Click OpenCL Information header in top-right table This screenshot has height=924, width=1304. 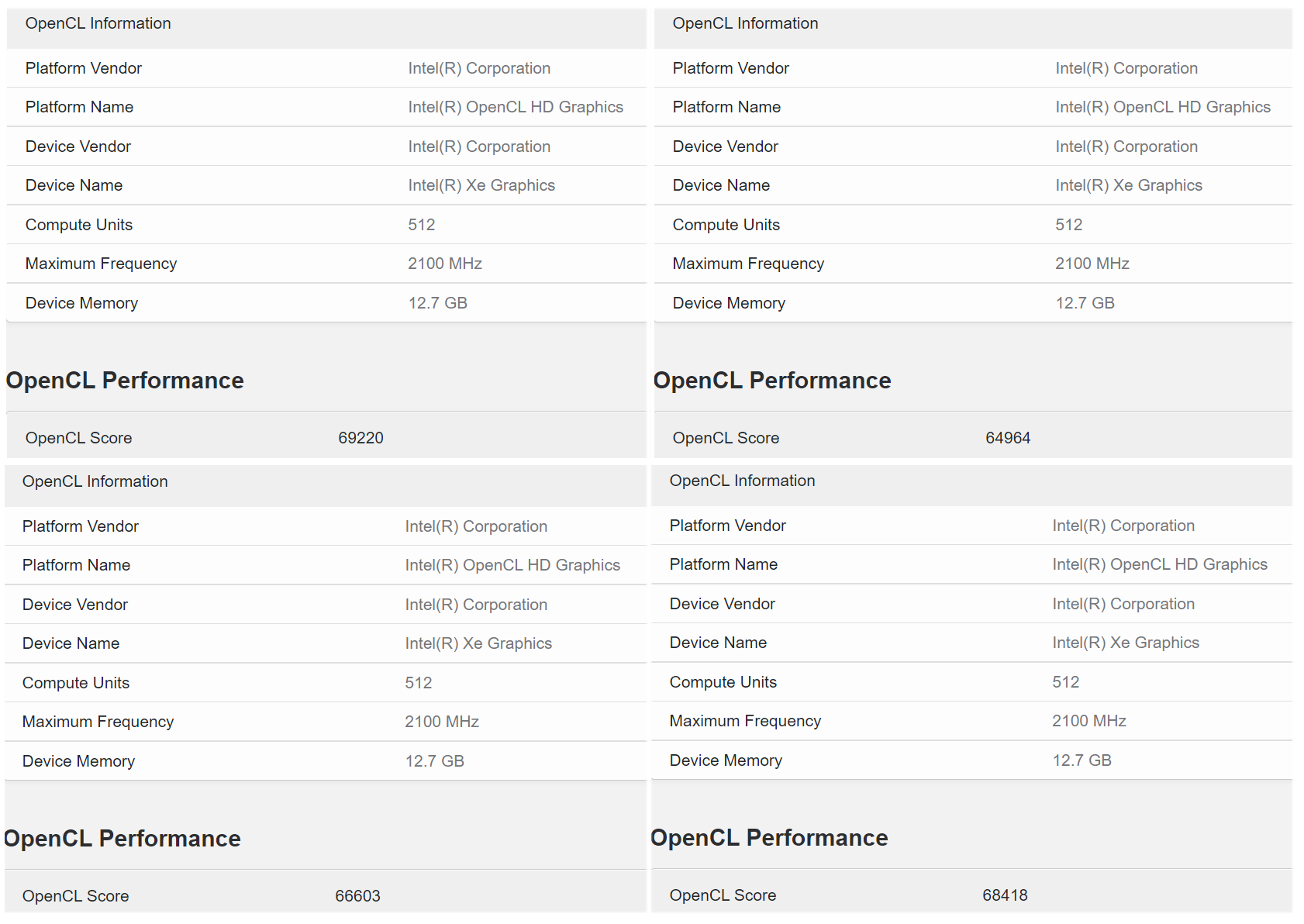pyautogui.click(x=745, y=23)
